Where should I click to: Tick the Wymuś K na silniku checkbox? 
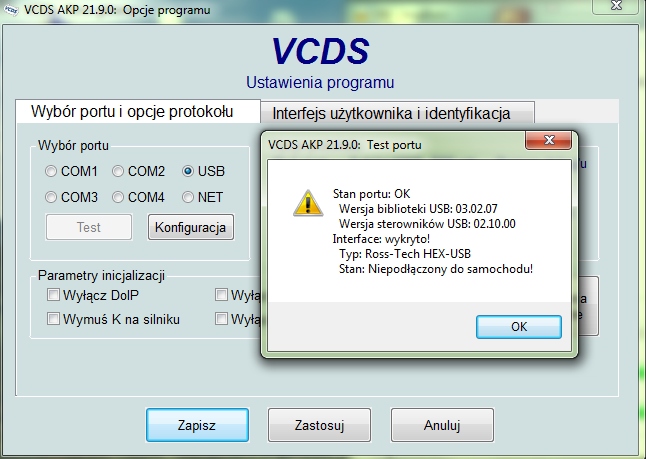point(53,318)
